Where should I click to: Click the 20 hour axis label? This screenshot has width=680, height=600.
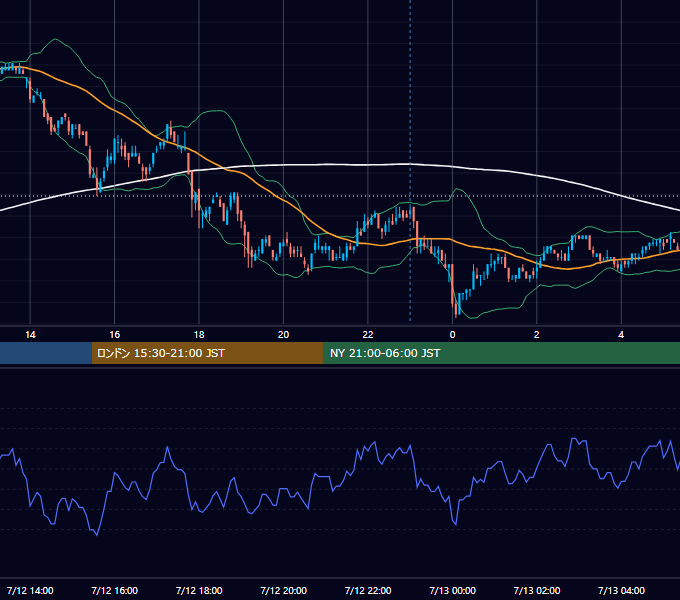click(283, 335)
